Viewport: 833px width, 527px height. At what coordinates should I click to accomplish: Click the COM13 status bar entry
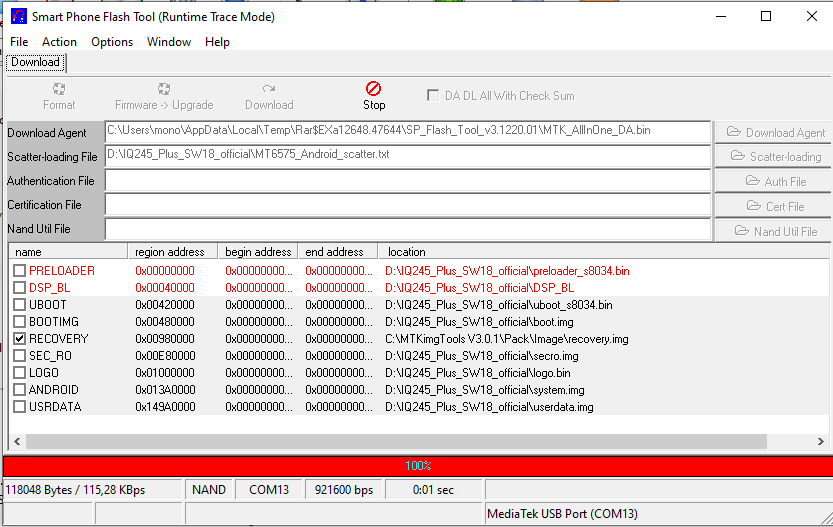(x=269, y=490)
